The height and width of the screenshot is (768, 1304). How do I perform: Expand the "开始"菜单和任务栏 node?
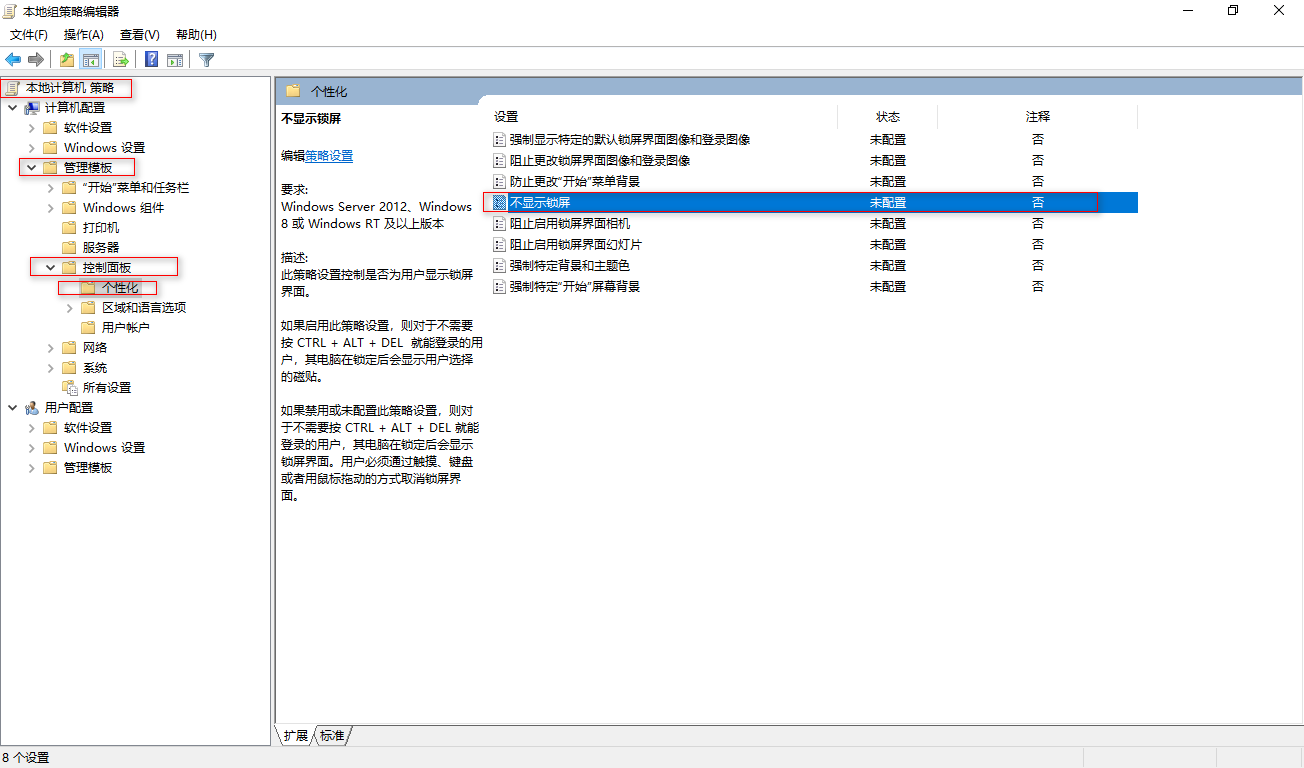tap(50, 188)
